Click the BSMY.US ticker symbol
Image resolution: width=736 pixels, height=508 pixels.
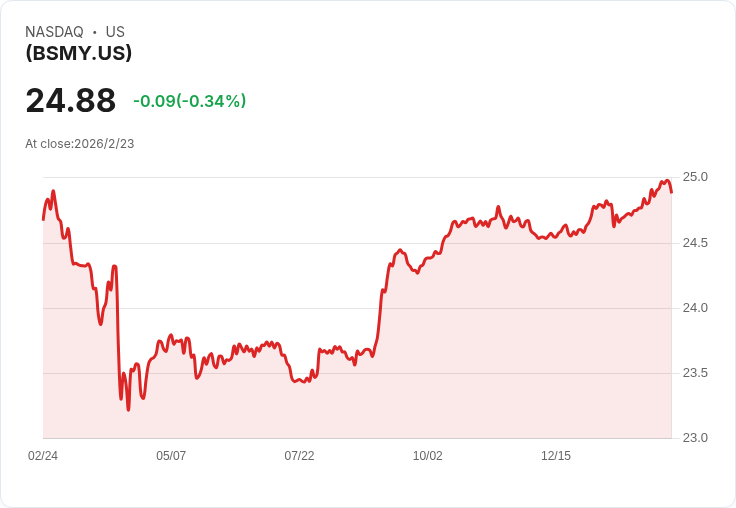click(79, 53)
